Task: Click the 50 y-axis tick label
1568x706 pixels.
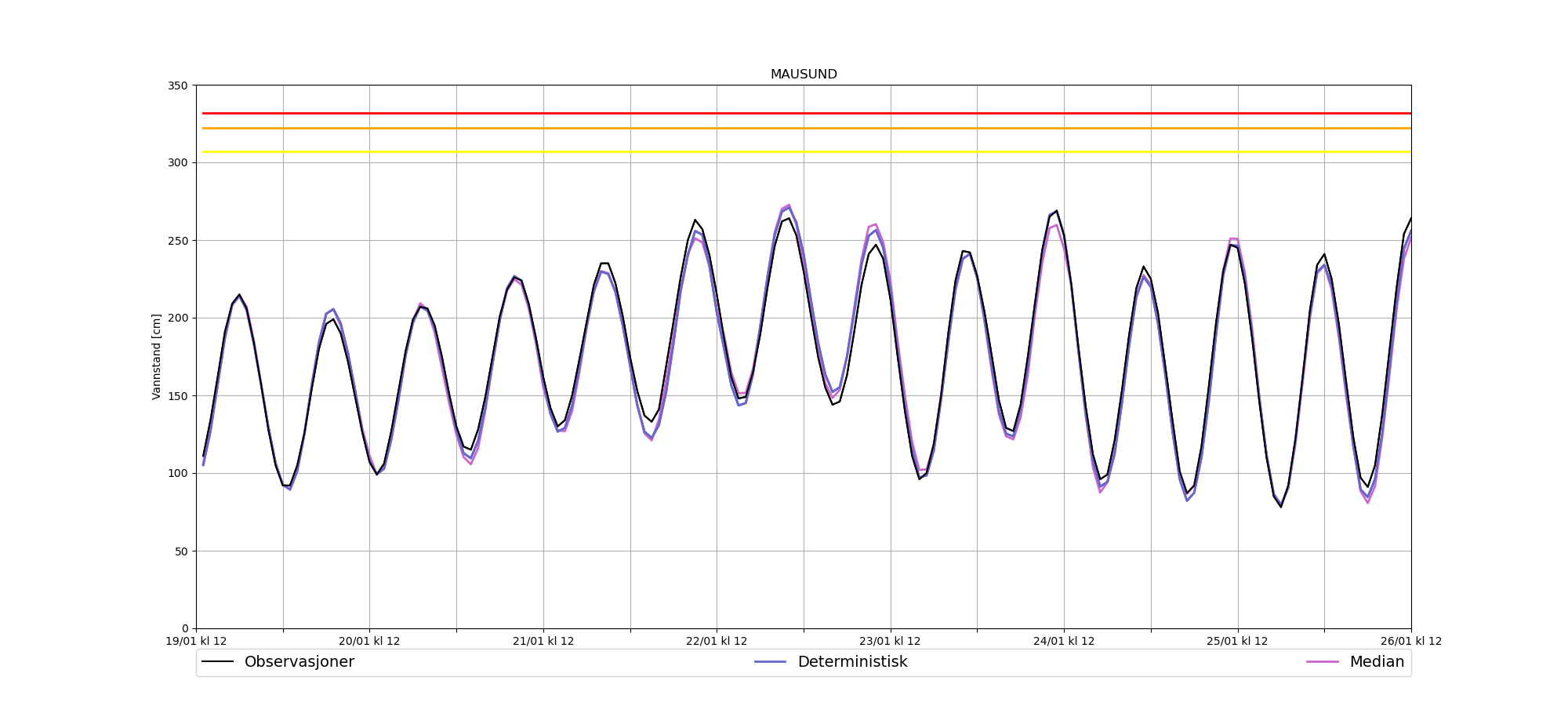Action: click(181, 551)
